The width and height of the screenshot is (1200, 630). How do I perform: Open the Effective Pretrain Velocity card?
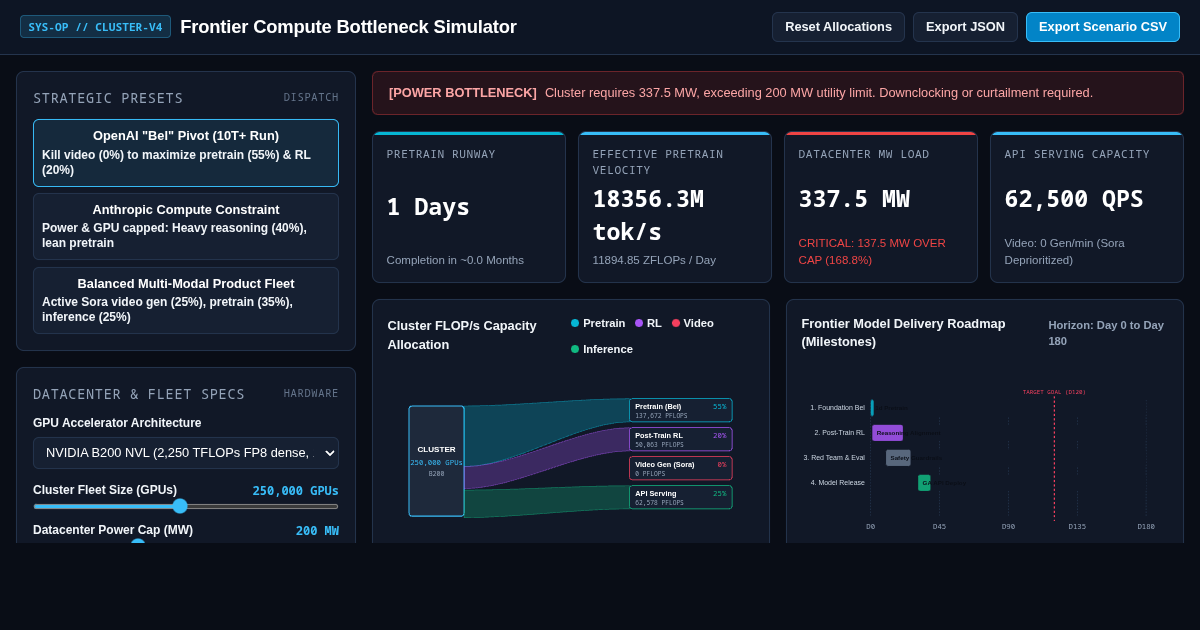click(675, 207)
